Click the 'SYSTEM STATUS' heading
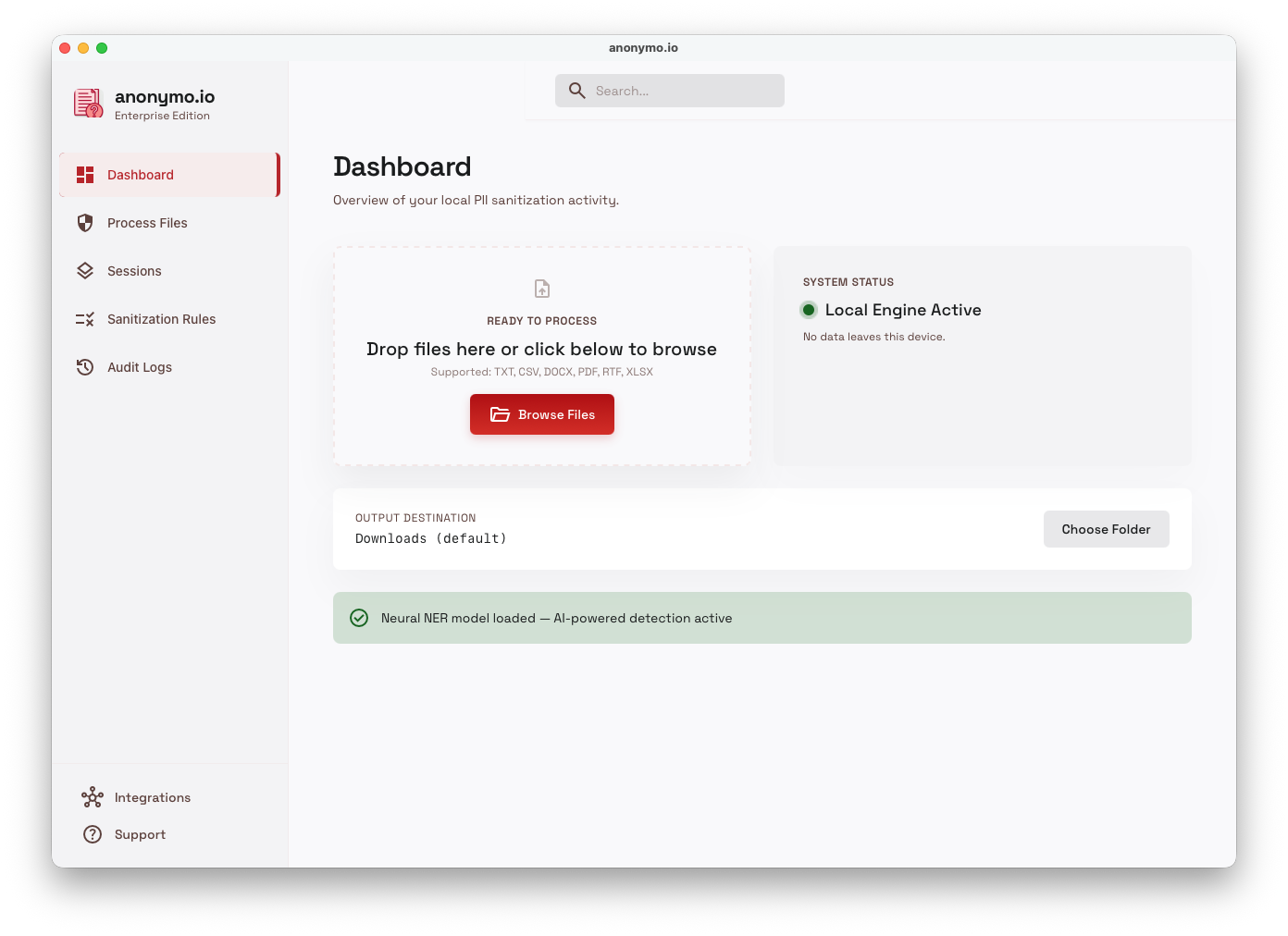Viewport: 1288px width, 936px height. click(x=848, y=282)
